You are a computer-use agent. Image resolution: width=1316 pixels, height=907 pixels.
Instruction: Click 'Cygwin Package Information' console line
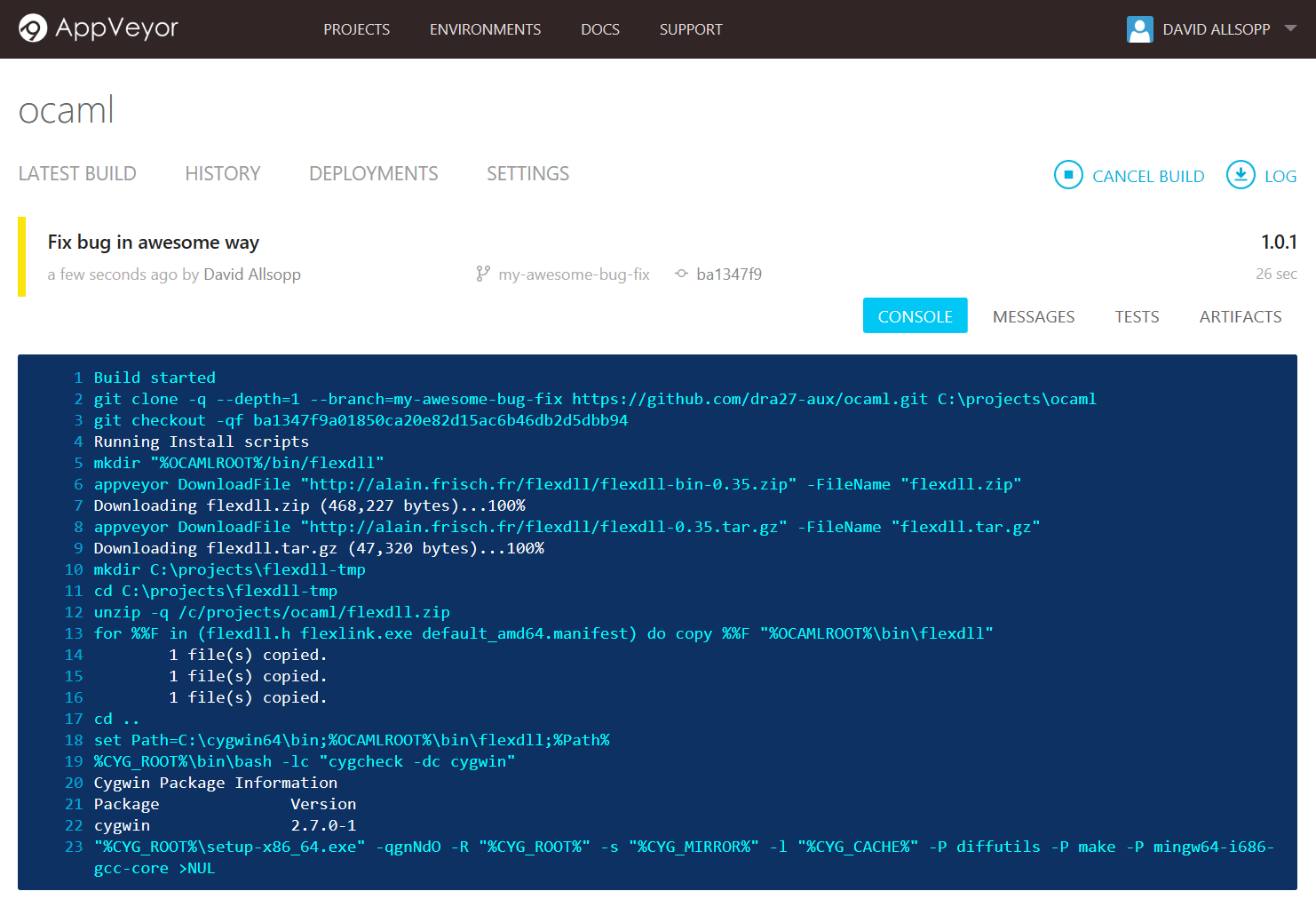point(216,783)
